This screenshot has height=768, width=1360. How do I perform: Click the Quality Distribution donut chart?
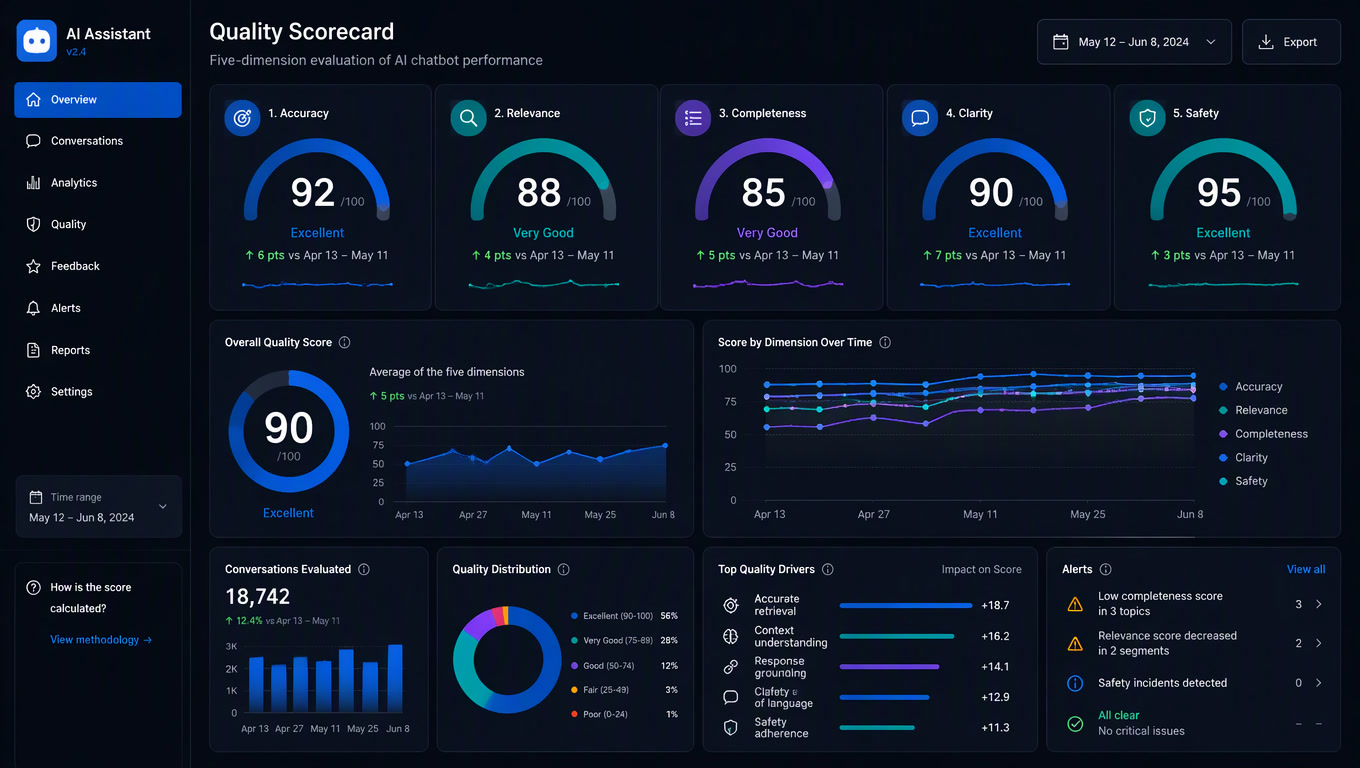coord(506,659)
